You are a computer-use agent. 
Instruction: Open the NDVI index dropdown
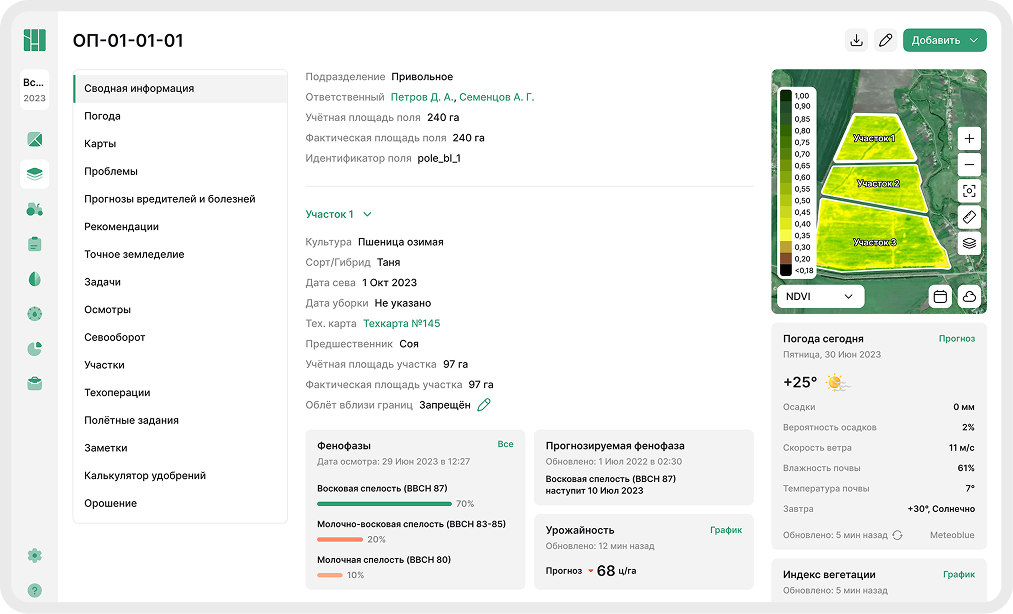click(820, 296)
